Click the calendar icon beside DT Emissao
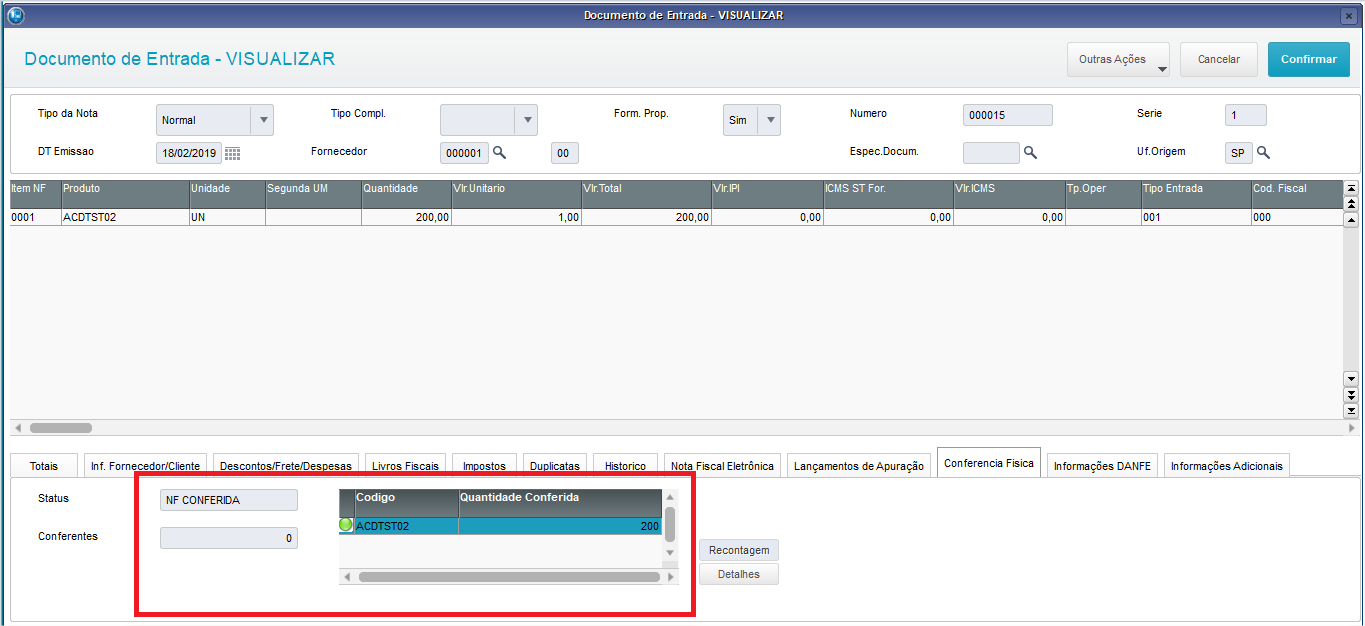The image size is (1365, 626). pyautogui.click(x=232, y=153)
